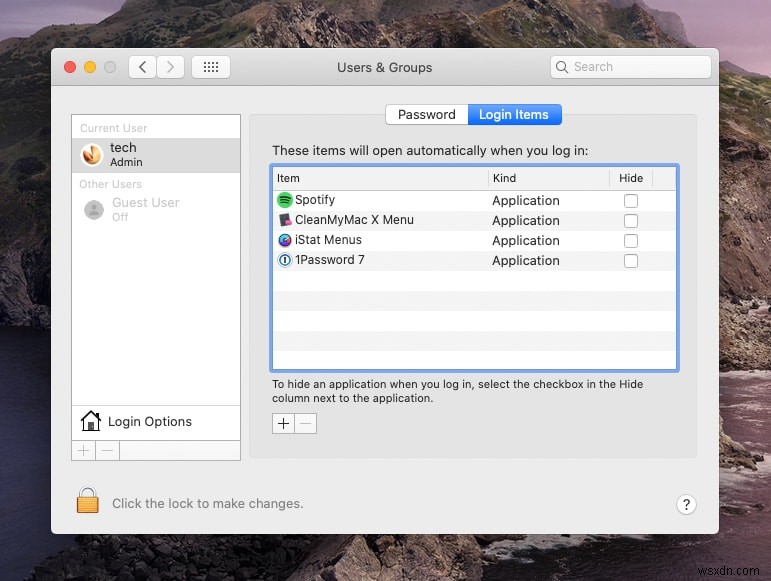The image size is (771, 581).
Task: Sort by the Kind column header
Action: (x=549, y=178)
